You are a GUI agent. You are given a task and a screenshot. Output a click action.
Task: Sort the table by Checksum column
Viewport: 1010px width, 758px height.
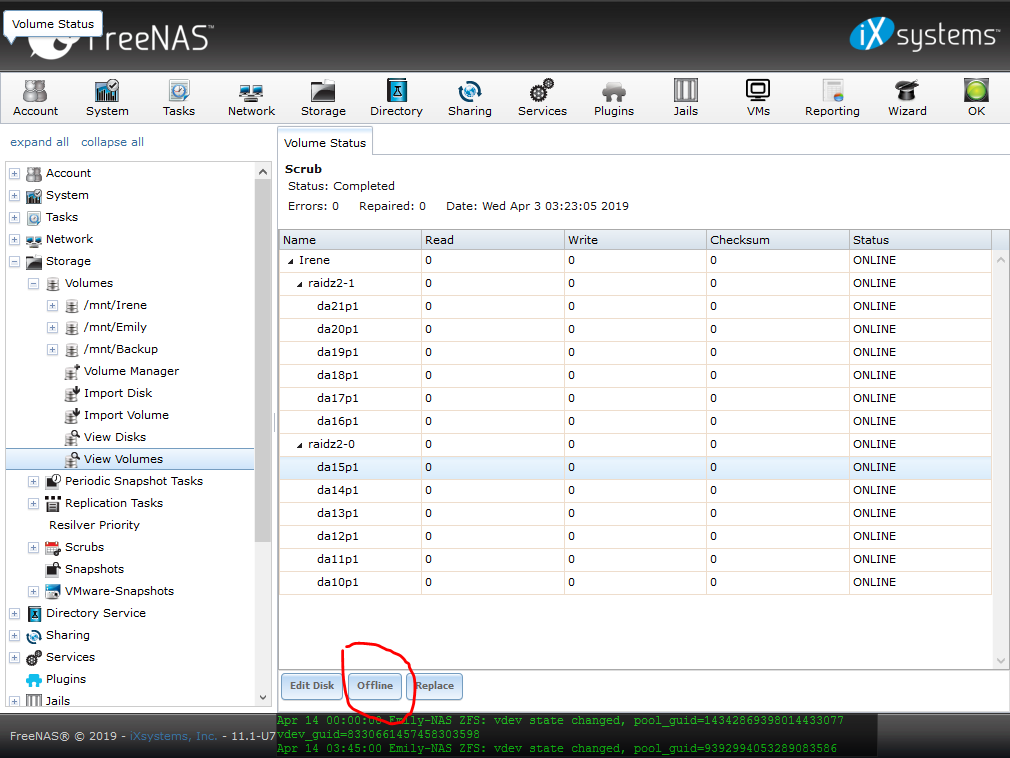click(777, 240)
